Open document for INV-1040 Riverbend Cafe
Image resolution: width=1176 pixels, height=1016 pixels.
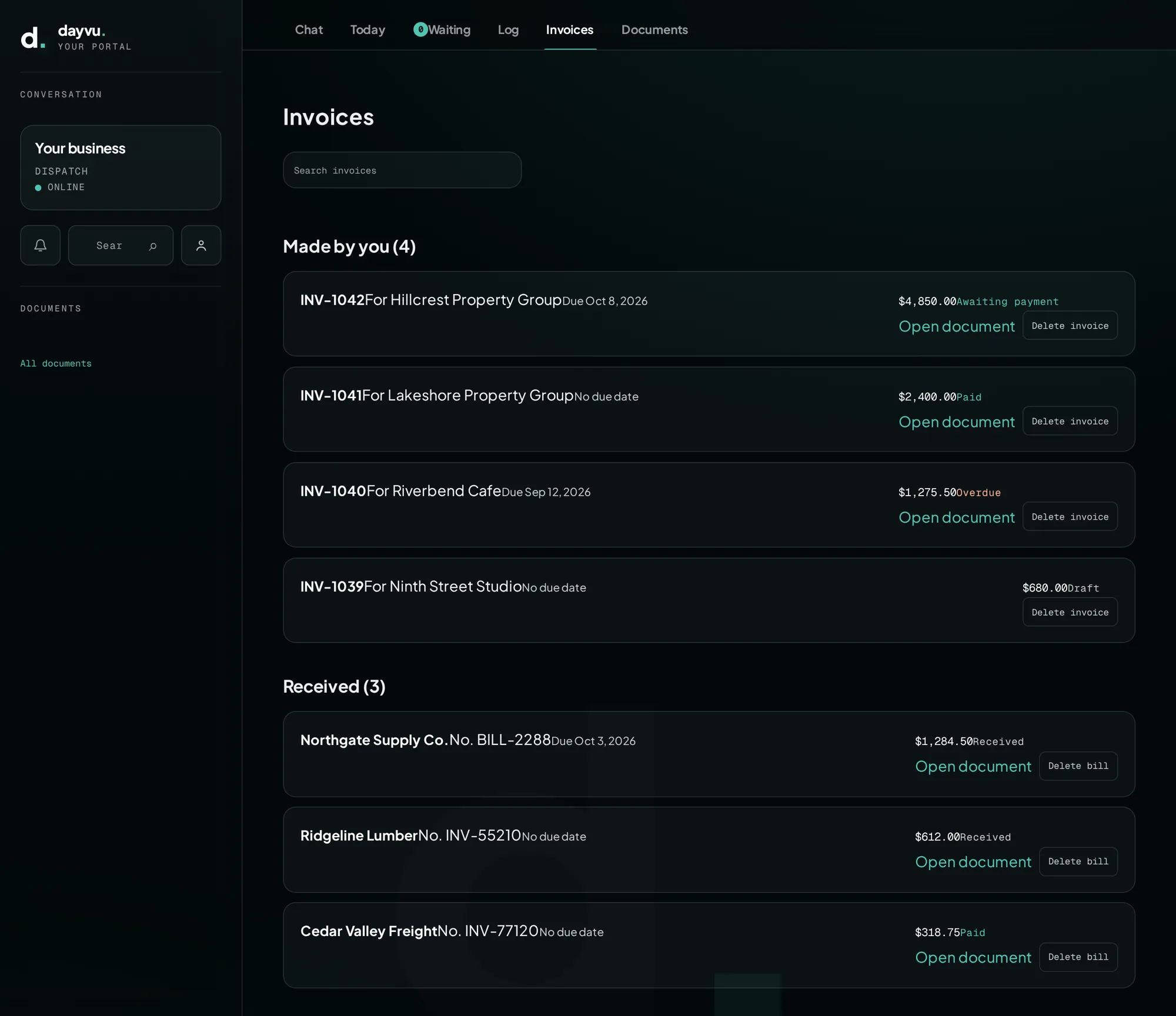click(x=957, y=517)
